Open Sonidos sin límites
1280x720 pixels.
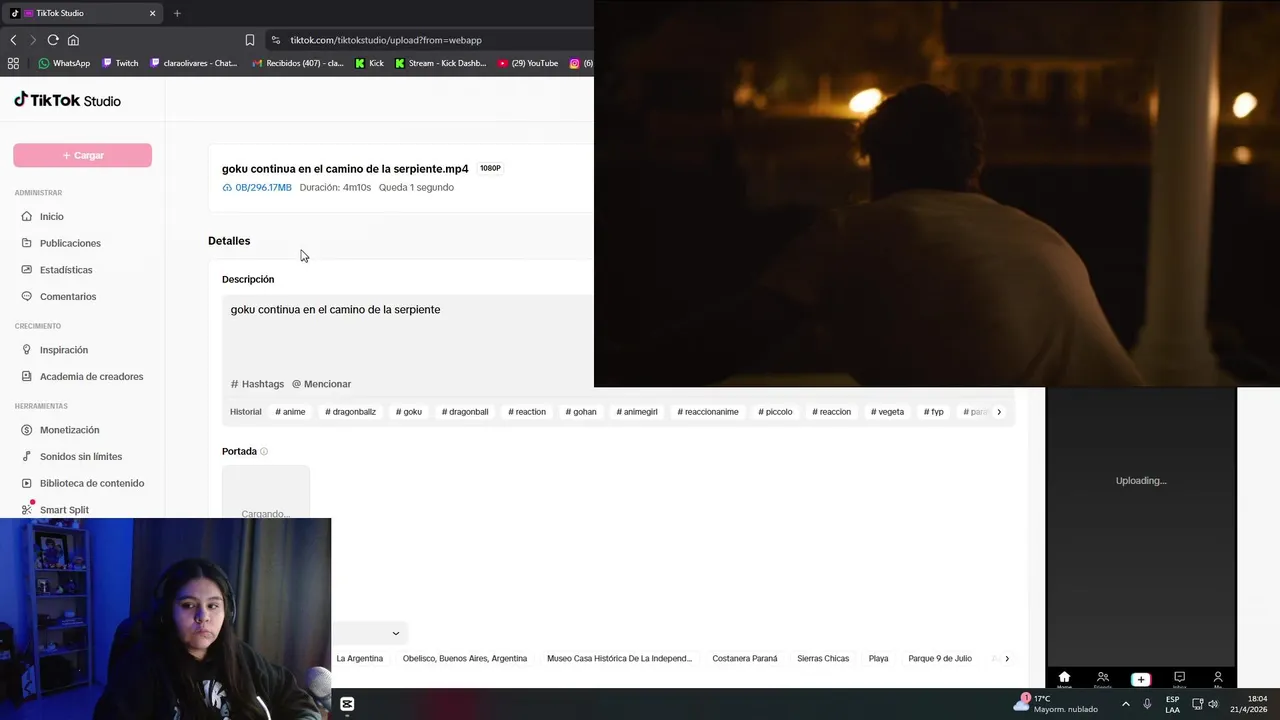pos(82,456)
